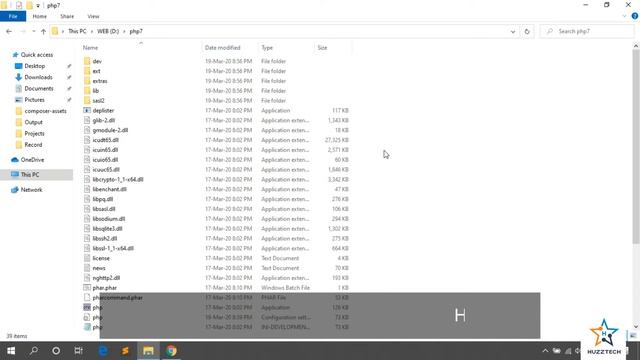
Task: Open the recent locations dropdown arrow
Action: 33,31
